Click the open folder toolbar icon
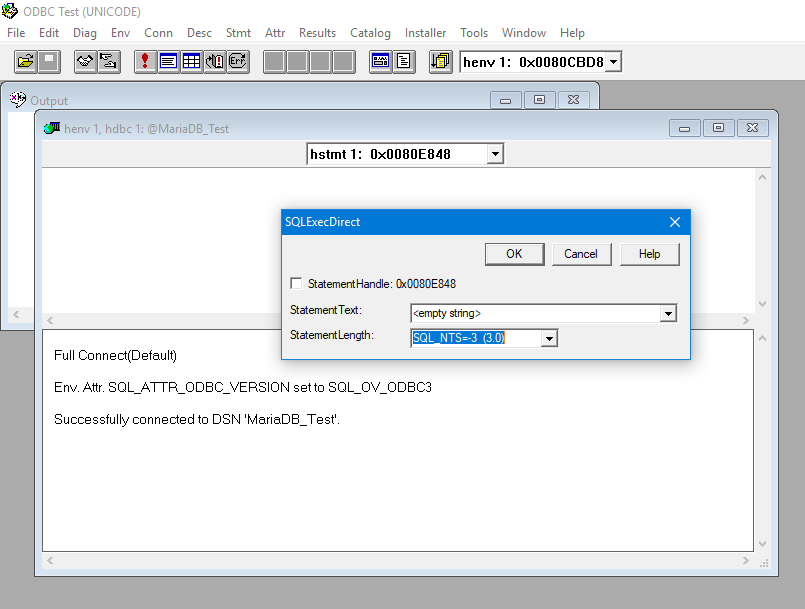 tap(26, 62)
